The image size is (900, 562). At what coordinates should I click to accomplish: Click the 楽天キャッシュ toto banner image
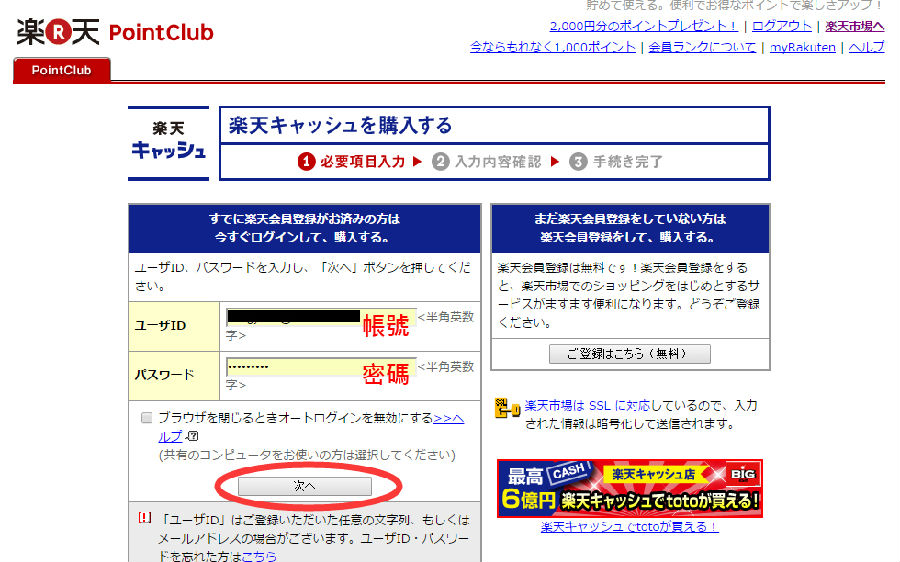click(x=630, y=488)
